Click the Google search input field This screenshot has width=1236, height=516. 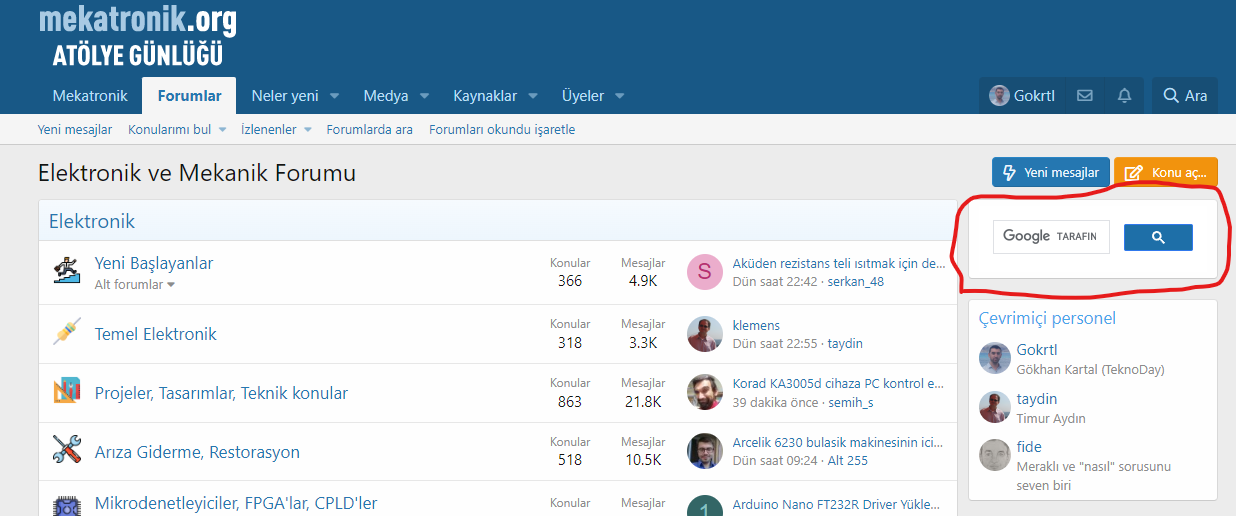tap(1051, 237)
